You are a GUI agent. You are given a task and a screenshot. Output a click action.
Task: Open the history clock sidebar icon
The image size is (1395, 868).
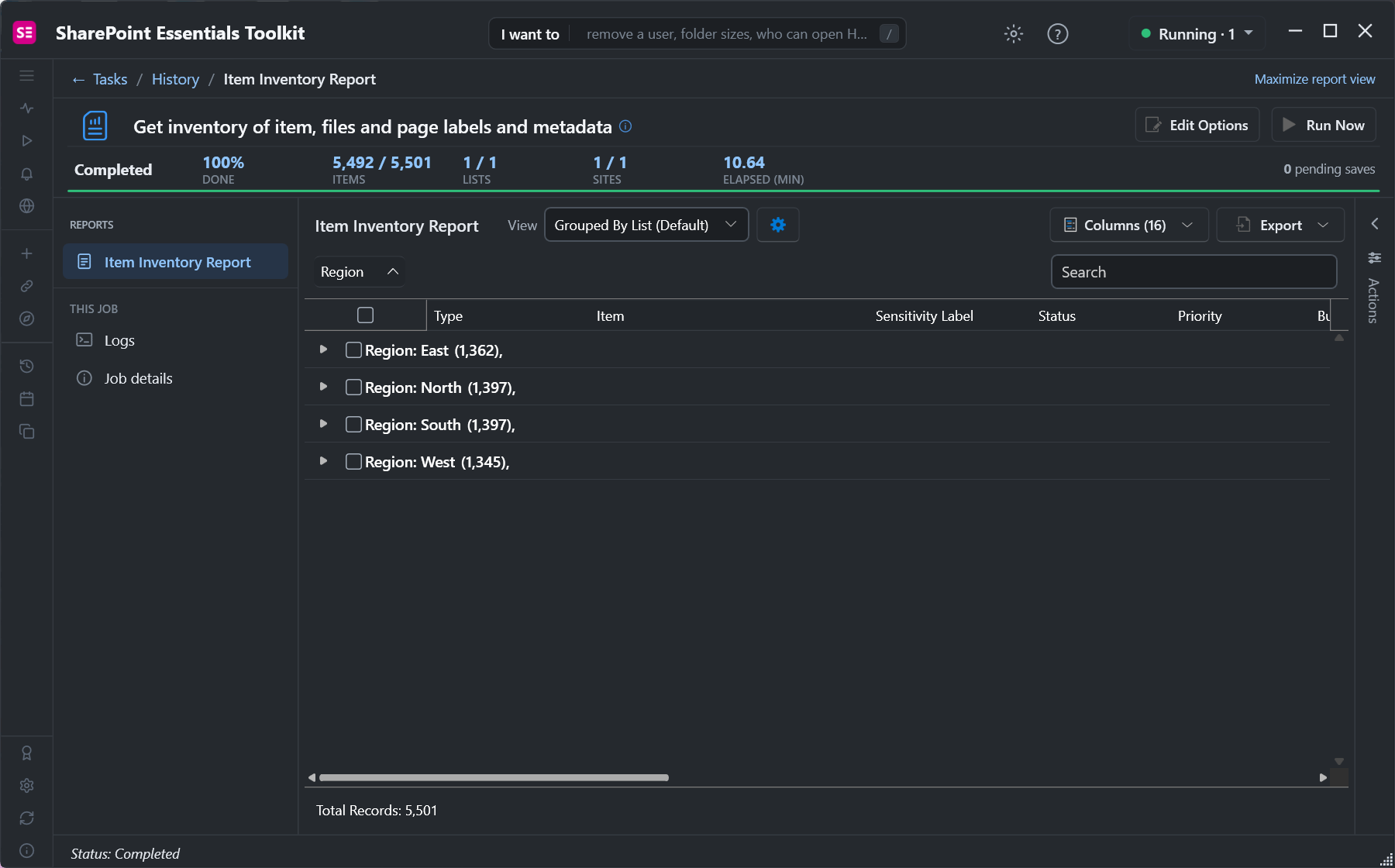[x=26, y=366]
